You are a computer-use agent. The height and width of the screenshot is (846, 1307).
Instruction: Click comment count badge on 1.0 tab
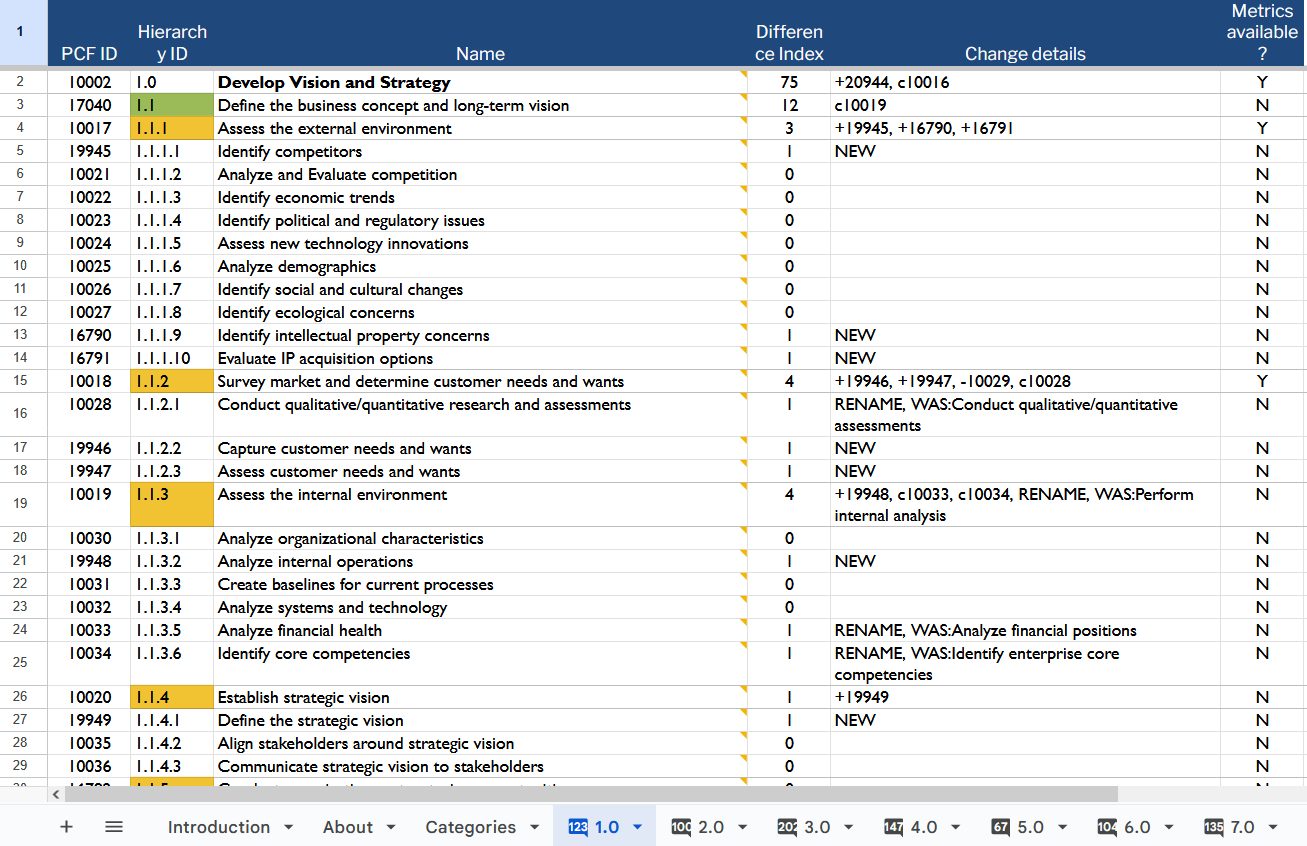pos(578,827)
